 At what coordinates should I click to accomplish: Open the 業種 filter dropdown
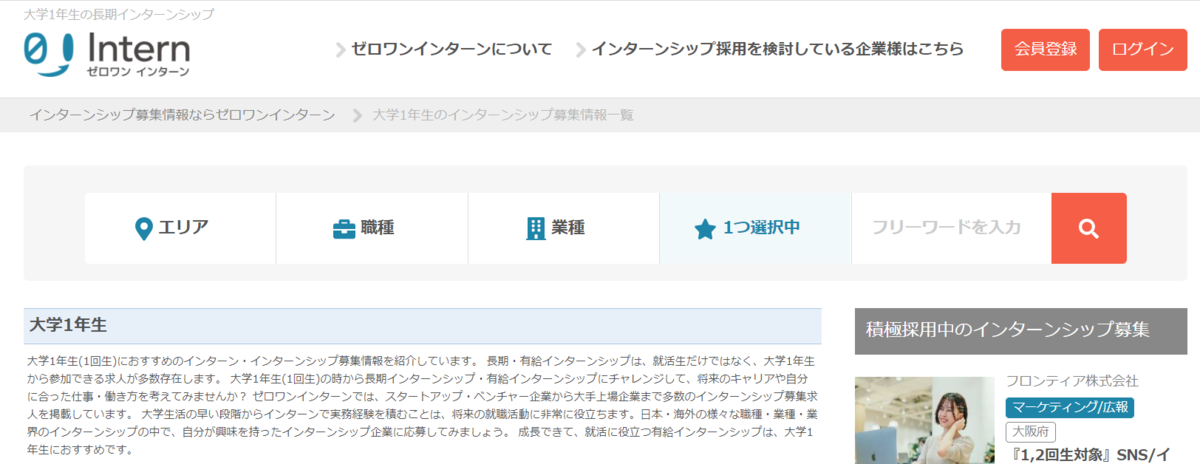click(564, 228)
